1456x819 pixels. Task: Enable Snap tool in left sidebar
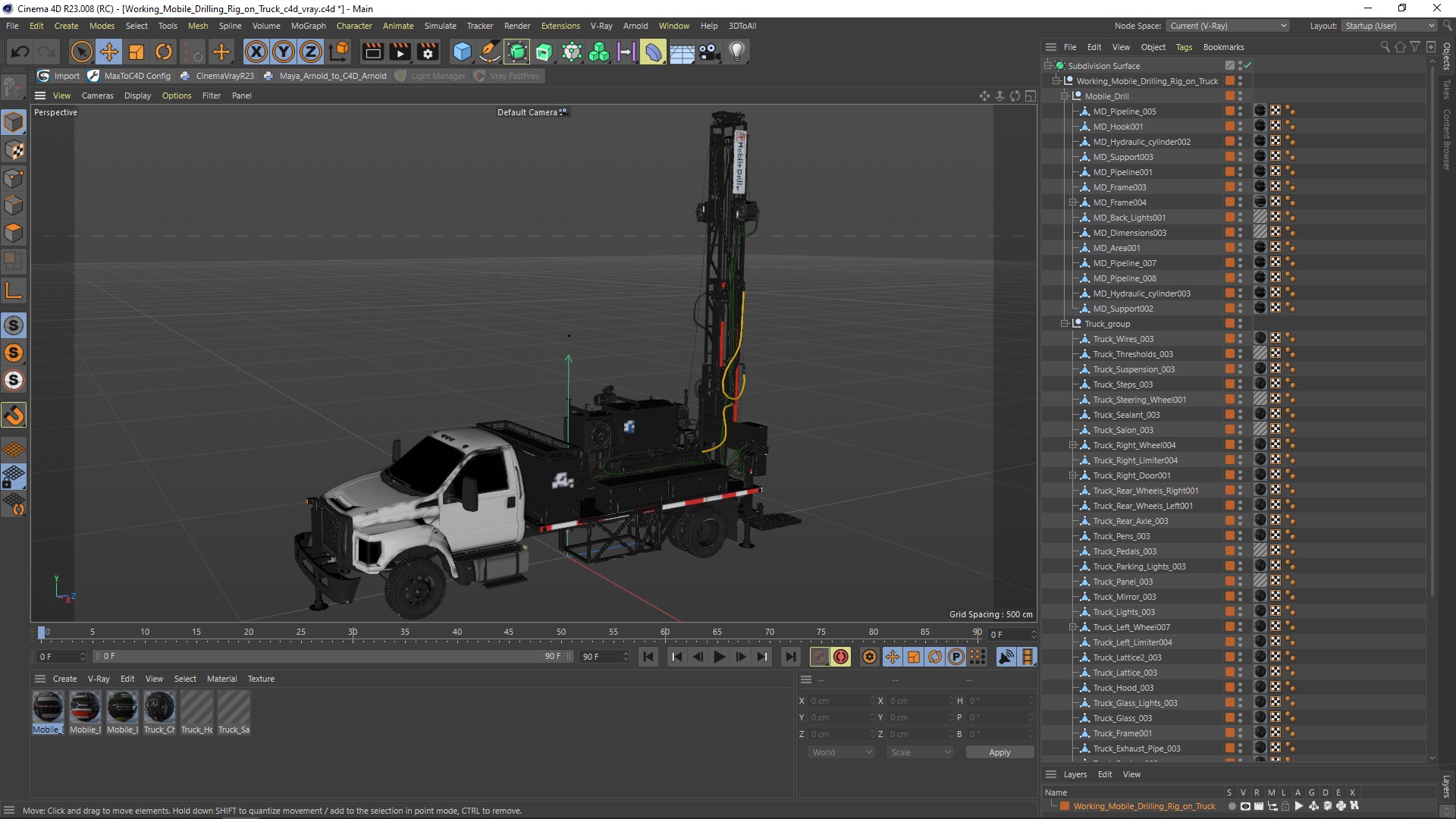click(14, 415)
